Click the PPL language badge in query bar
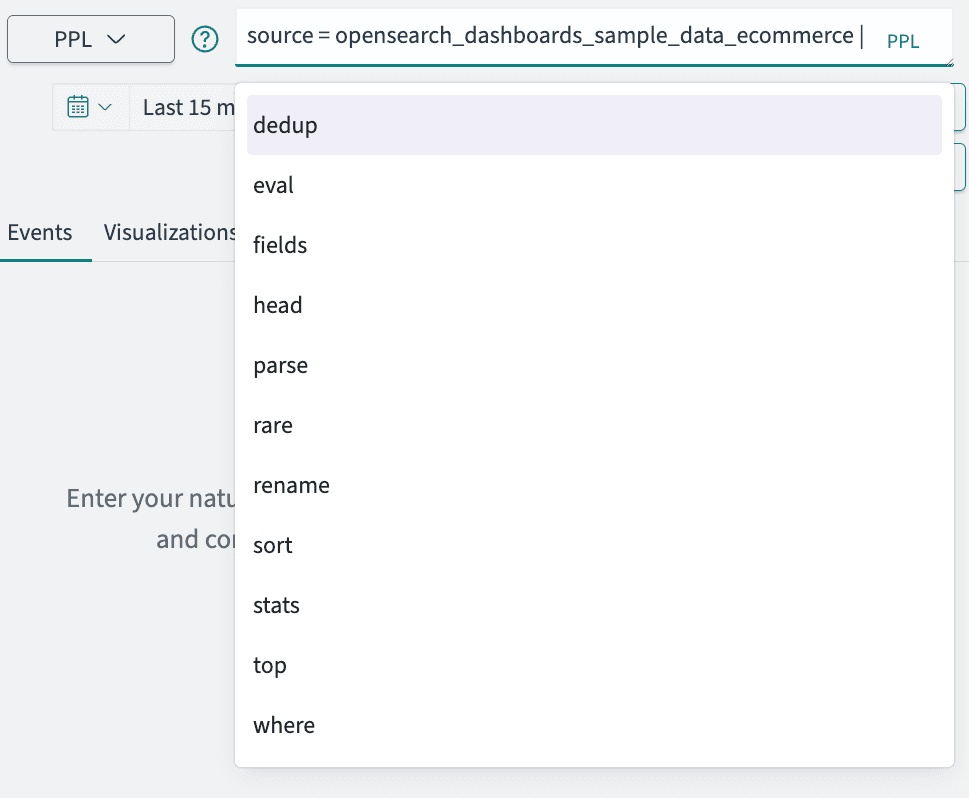Viewport: 969px width, 798px height. pos(902,41)
